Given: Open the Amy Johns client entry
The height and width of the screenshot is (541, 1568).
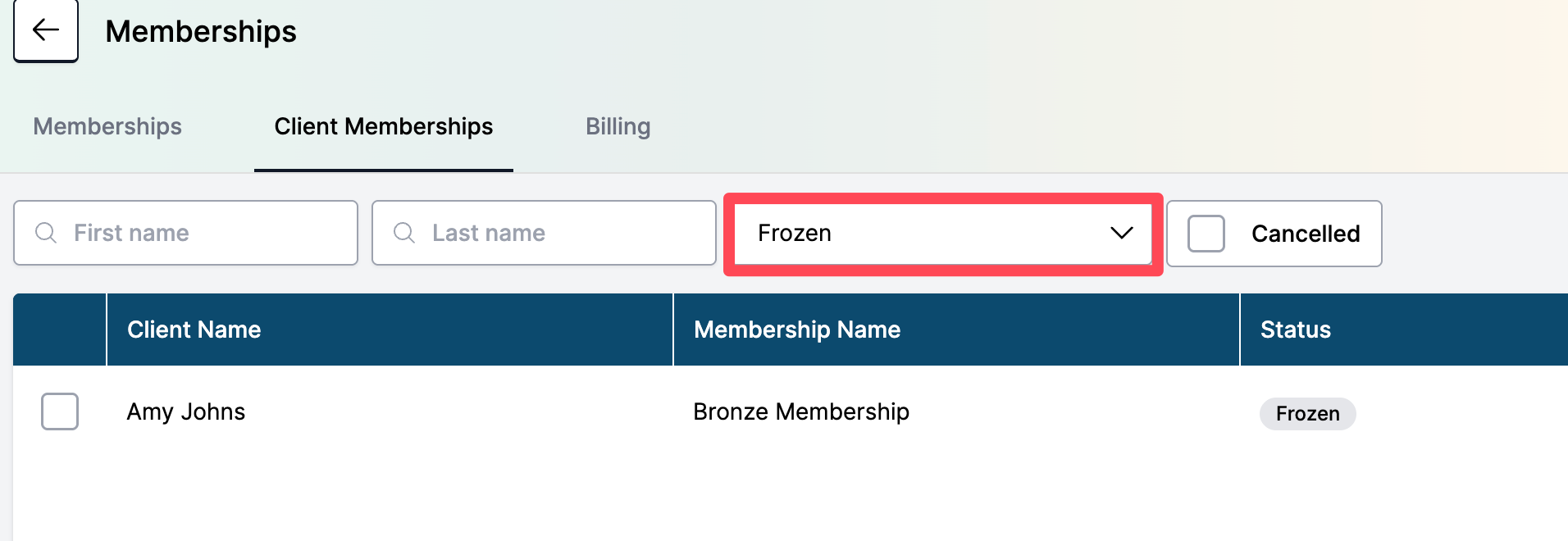Looking at the screenshot, I should pyautogui.click(x=186, y=411).
